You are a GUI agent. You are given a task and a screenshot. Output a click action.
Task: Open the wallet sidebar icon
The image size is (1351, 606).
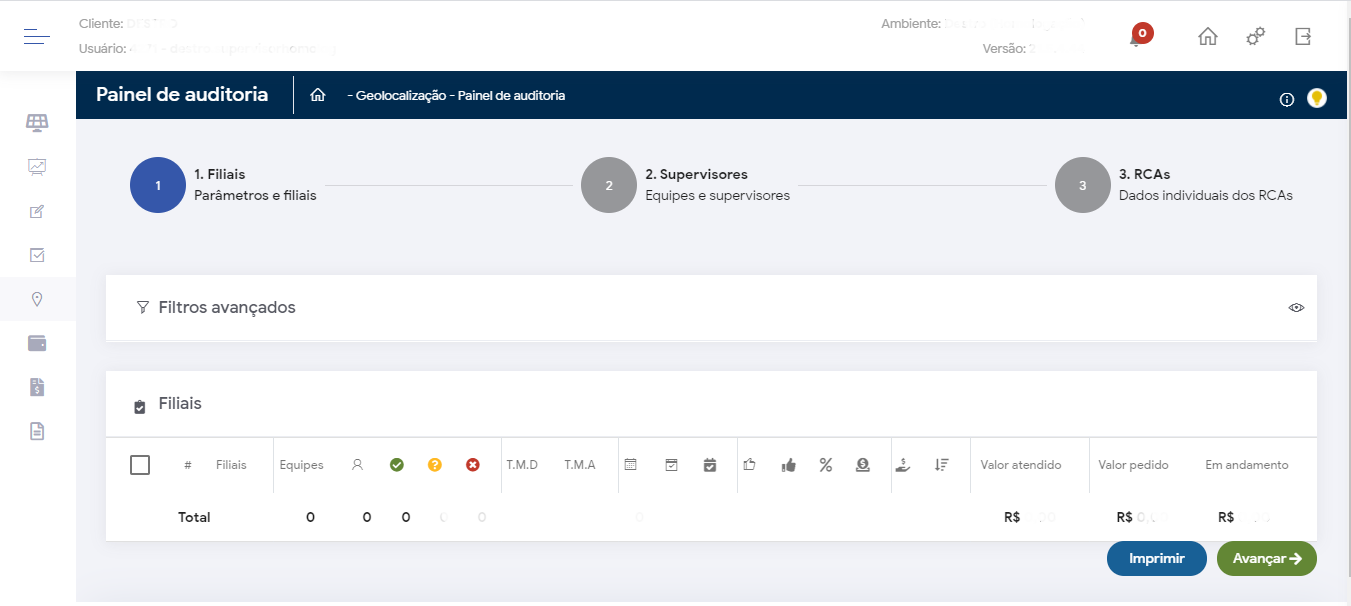(37, 343)
